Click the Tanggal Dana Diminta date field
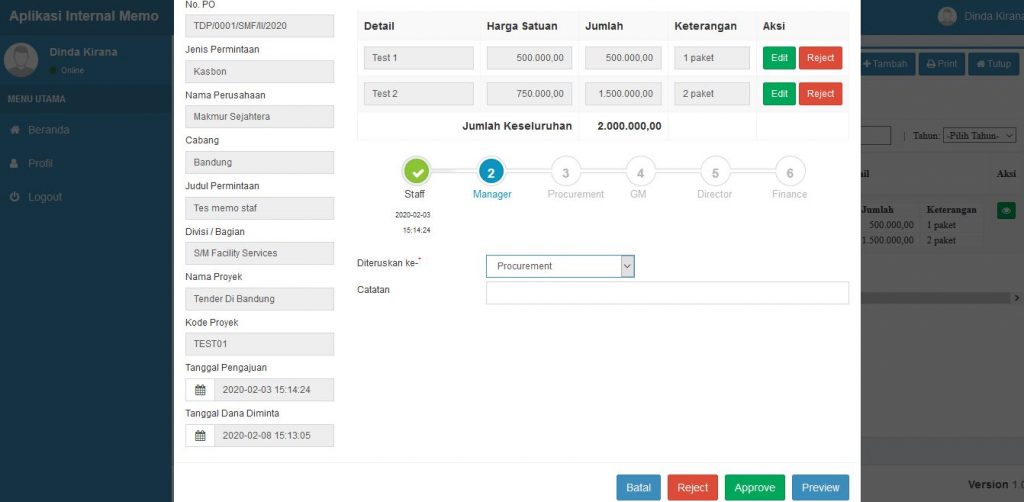Viewport: 1024px width, 502px height. [x=274, y=435]
